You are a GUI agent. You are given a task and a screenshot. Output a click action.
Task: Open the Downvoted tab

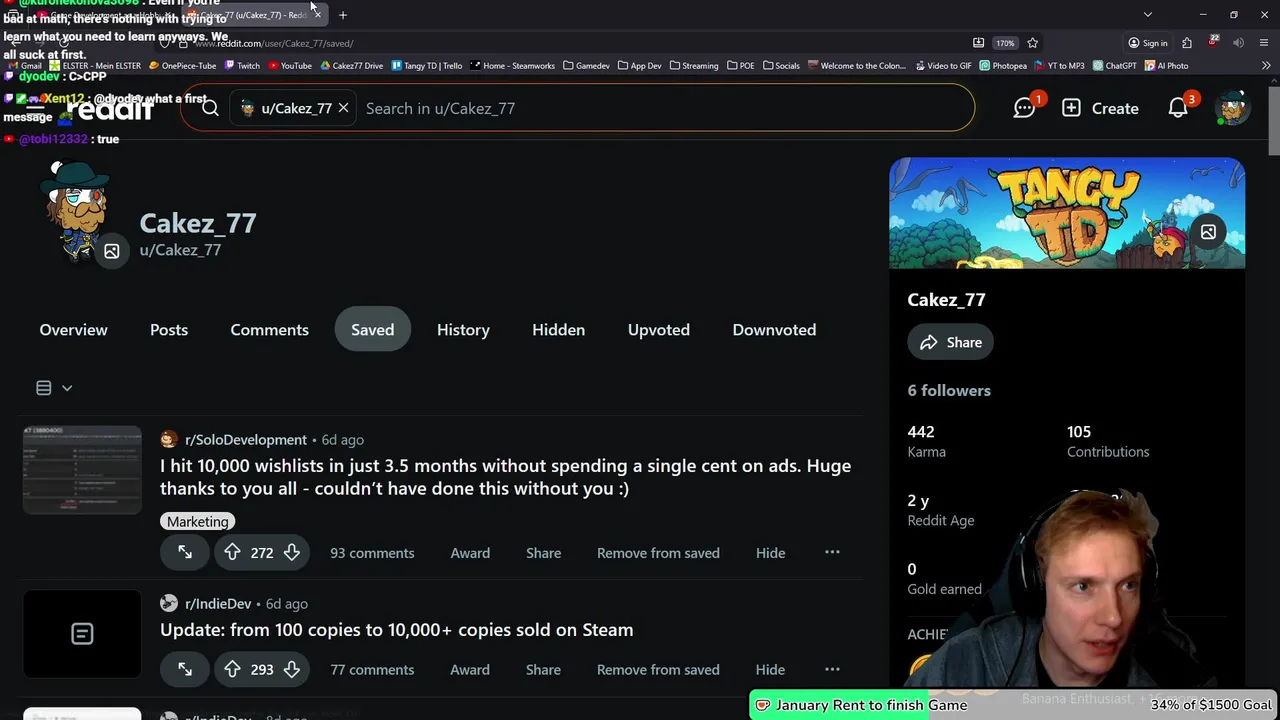point(774,330)
